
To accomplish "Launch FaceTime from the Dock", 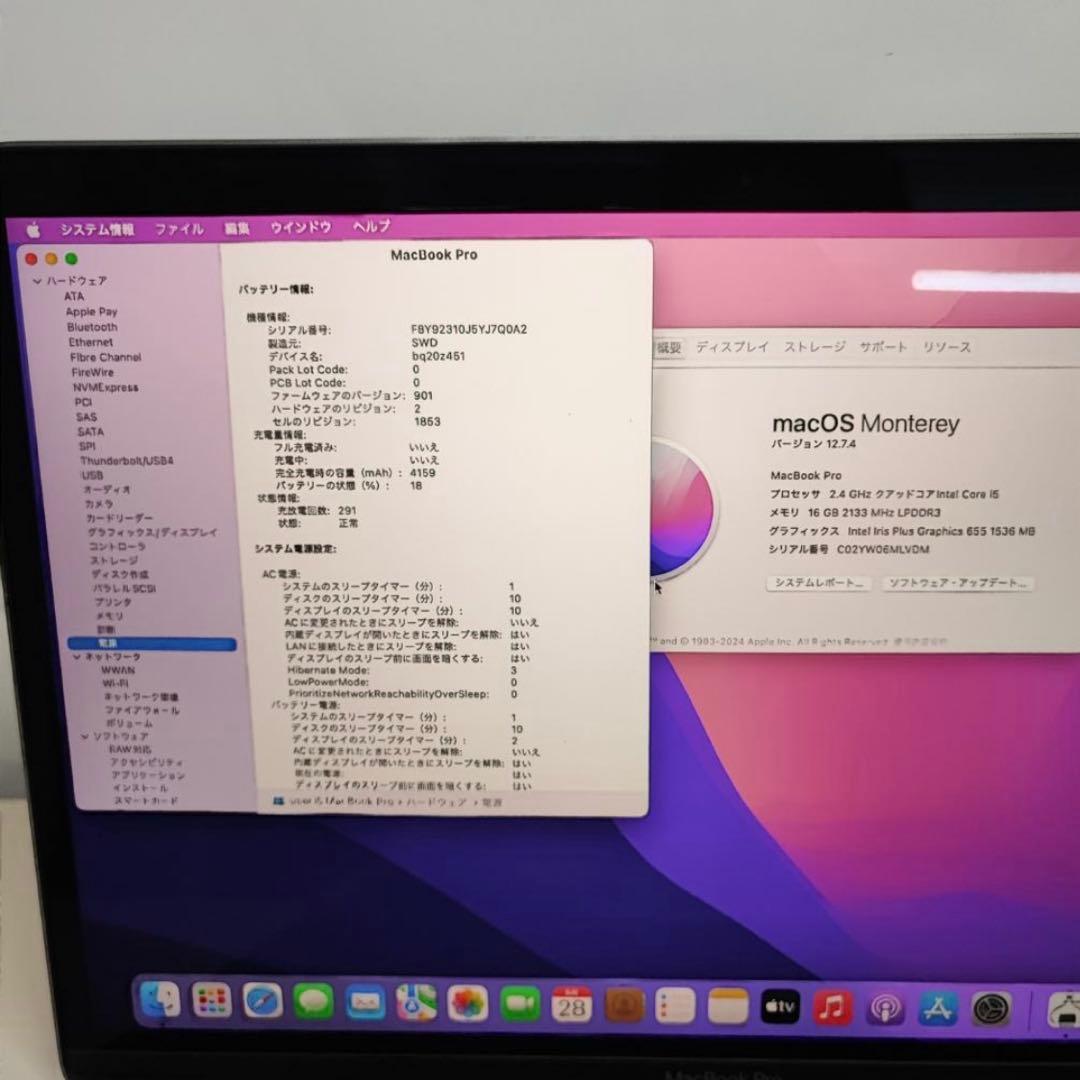I will pos(520,1004).
